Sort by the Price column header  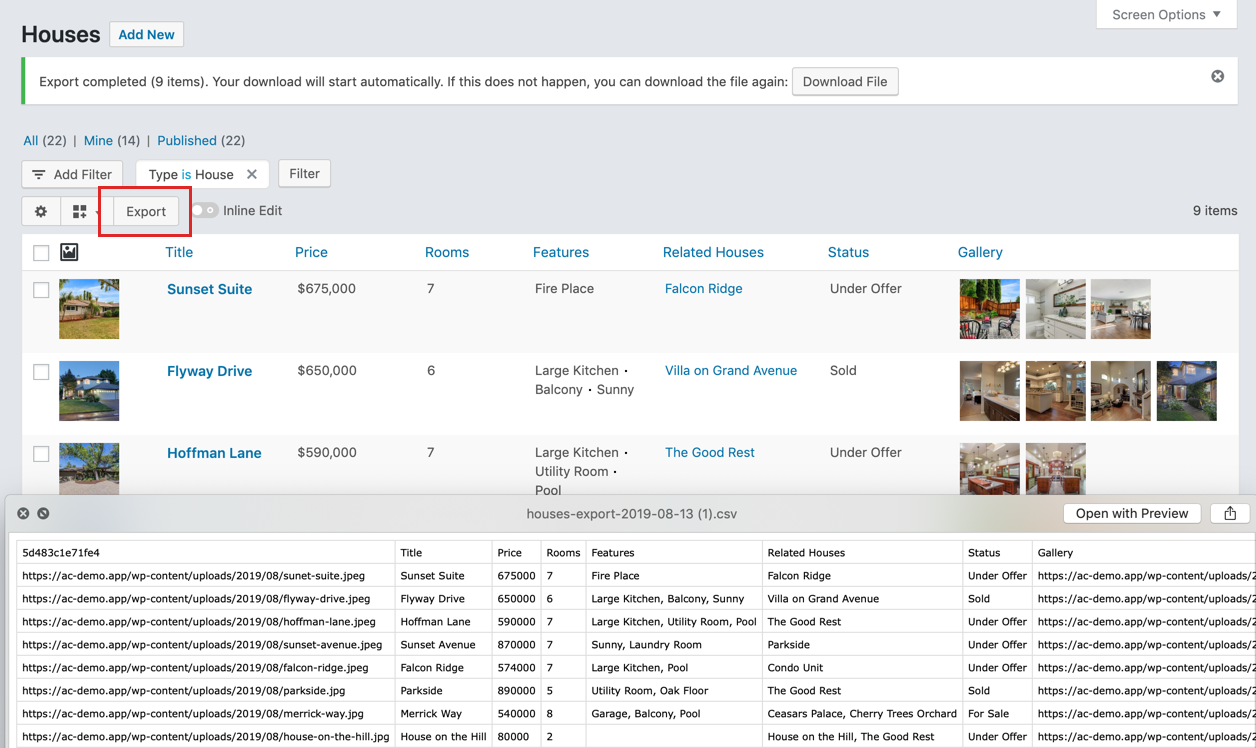[311, 252]
